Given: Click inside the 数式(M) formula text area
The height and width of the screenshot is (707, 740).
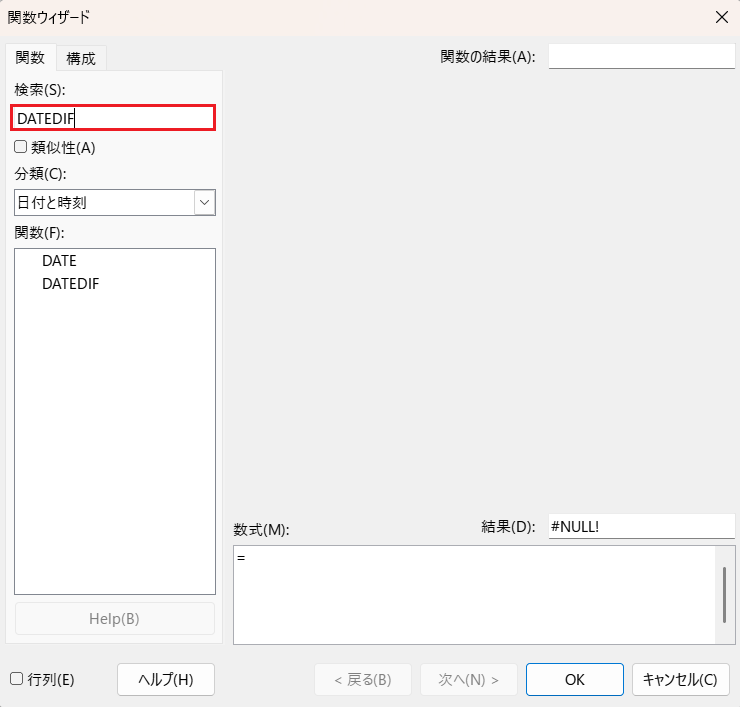Looking at the screenshot, I should pos(474,595).
